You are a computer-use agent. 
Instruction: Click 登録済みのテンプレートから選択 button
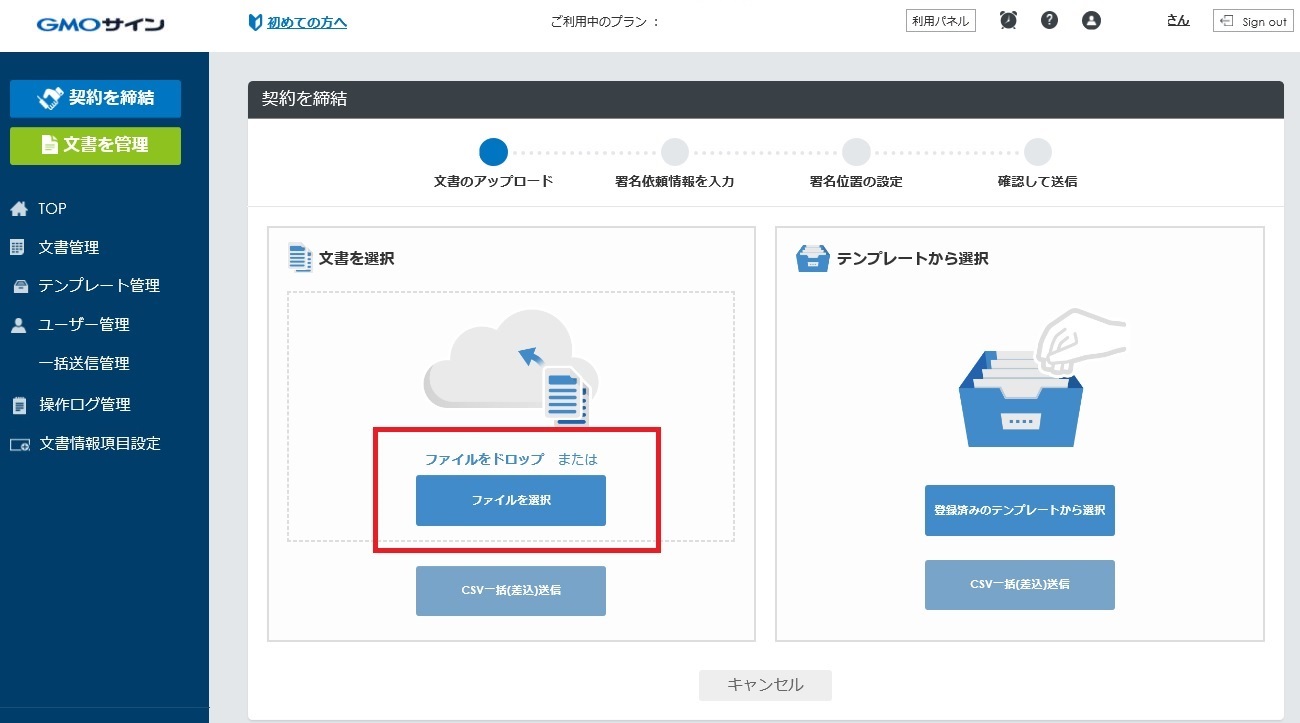coord(1019,510)
